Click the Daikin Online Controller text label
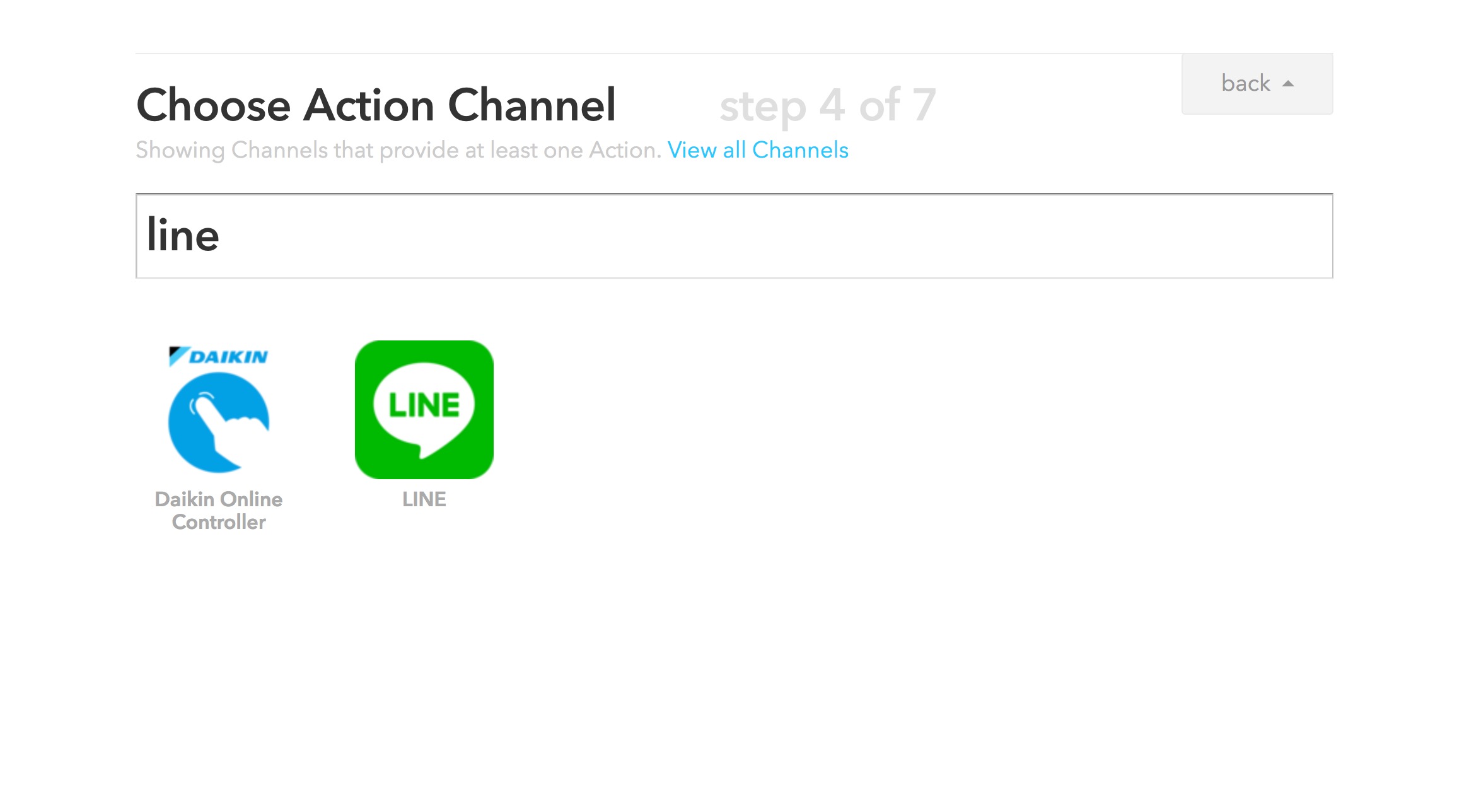This screenshot has width=1469, height=812. point(219,511)
